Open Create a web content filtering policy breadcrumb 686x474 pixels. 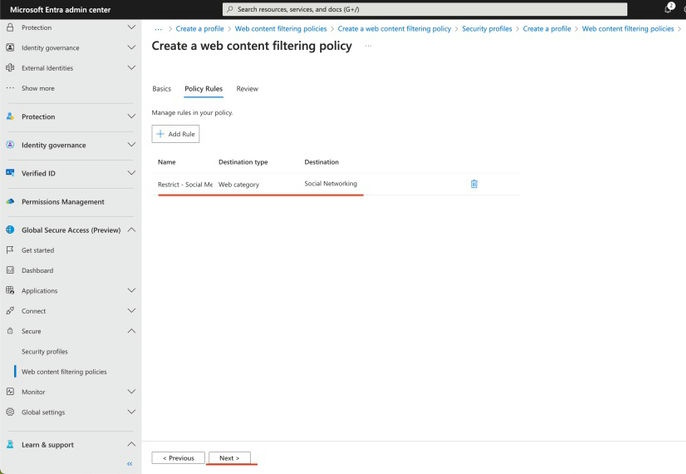394,28
